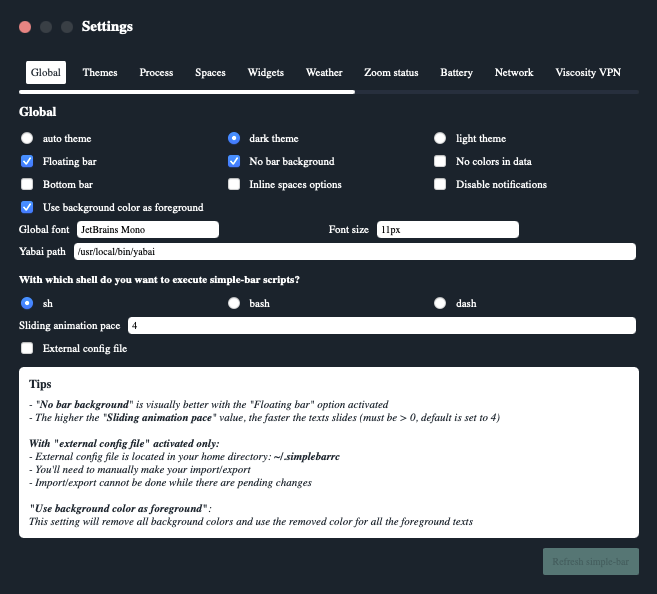Click the '~/.simplebarrc' path text
The image size is (657, 594).
(307, 457)
